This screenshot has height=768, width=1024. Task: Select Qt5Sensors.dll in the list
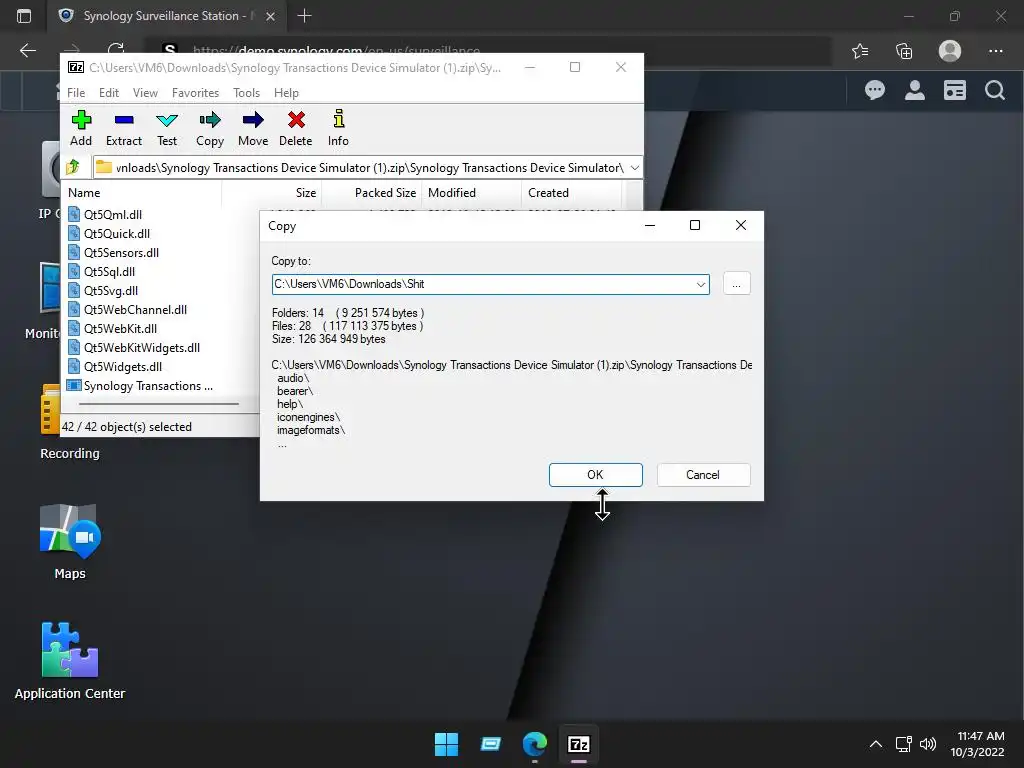pyautogui.click(x=121, y=253)
